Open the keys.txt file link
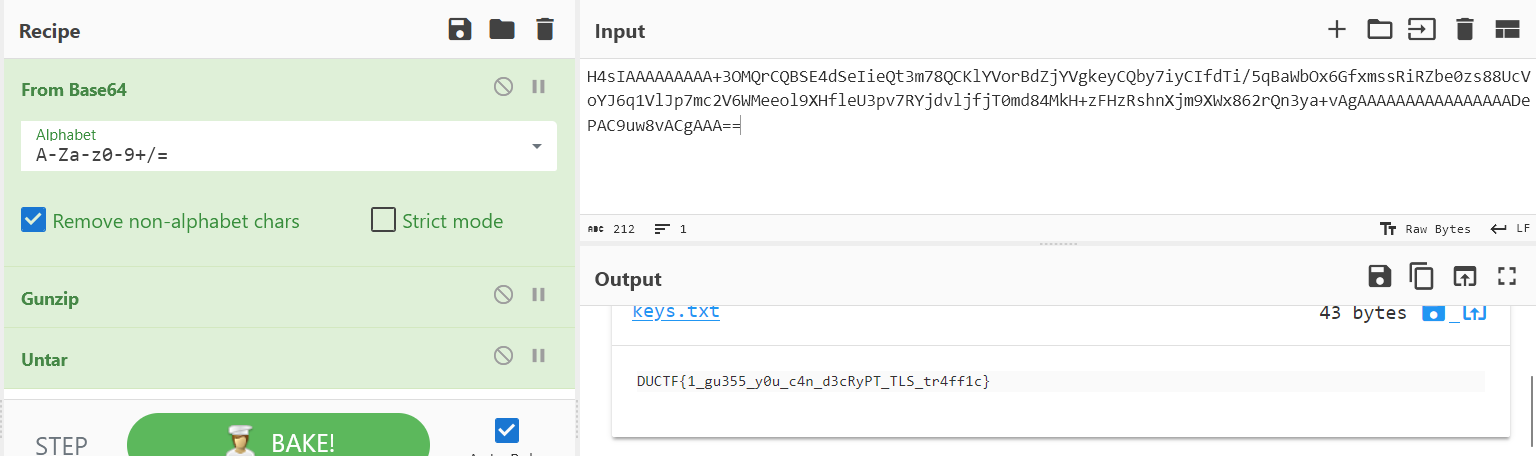Screen dimensions: 1536x456 (x=676, y=311)
